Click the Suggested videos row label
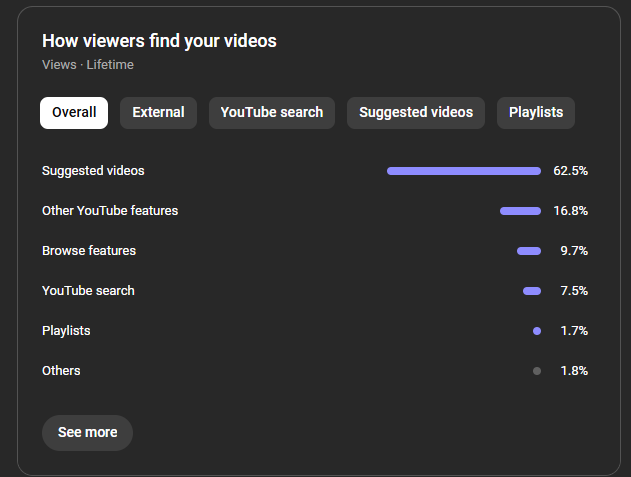Image resolution: width=631 pixels, height=477 pixels. pyautogui.click(x=93, y=171)
